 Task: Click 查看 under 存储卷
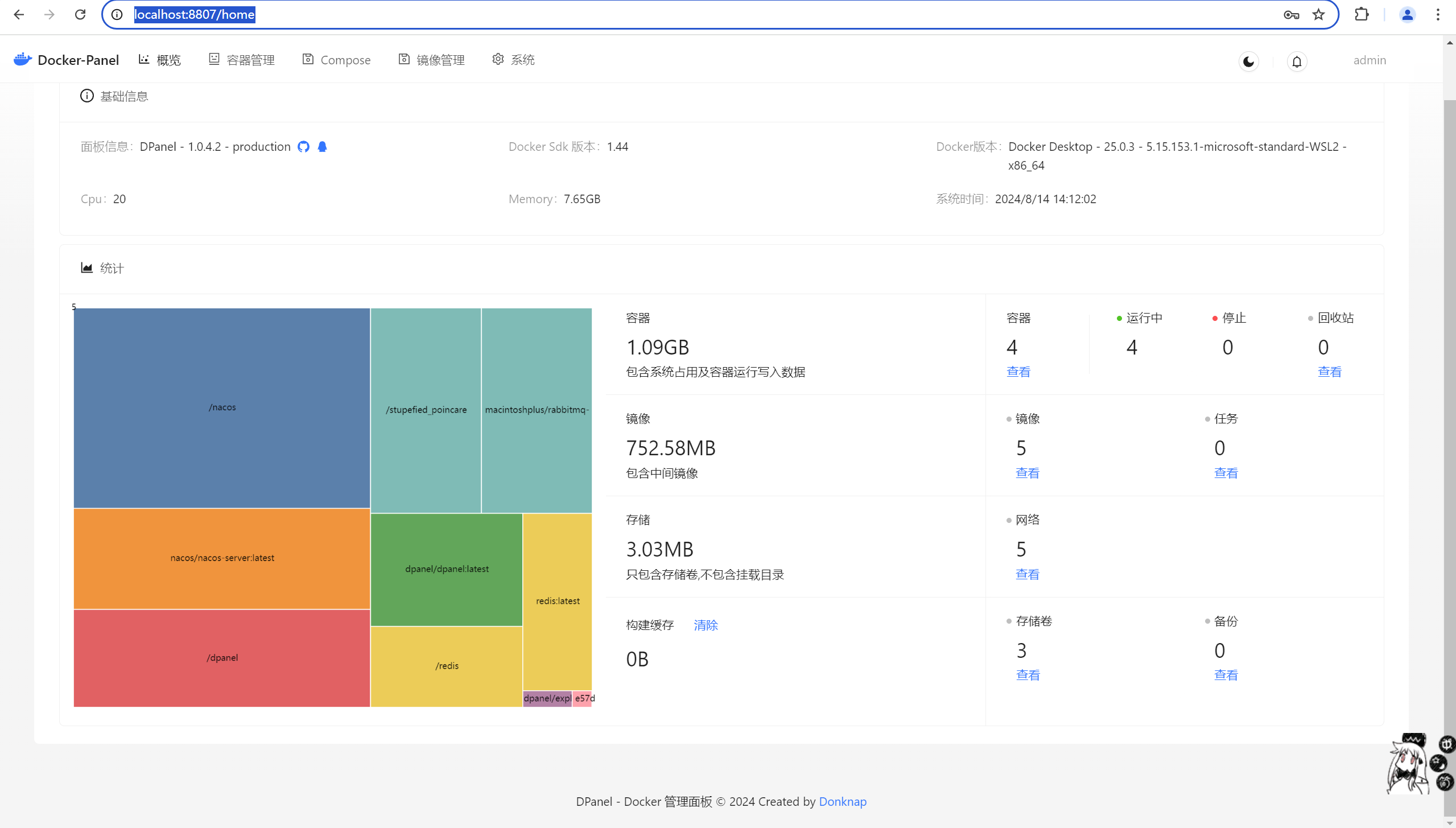point(1028,675)
